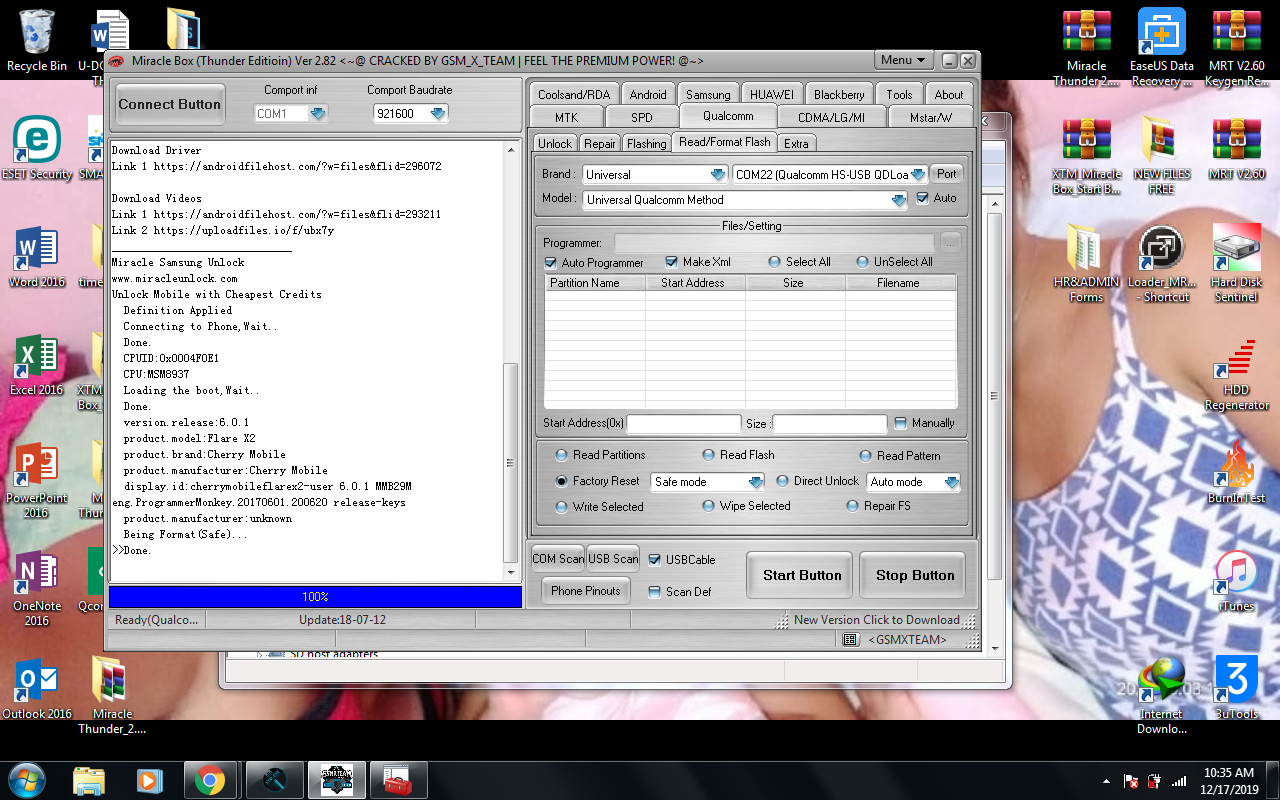Switch to the Samsung tab
Image resolution: width=1280 pixels, height=800 pixels.
click(708, 94)
